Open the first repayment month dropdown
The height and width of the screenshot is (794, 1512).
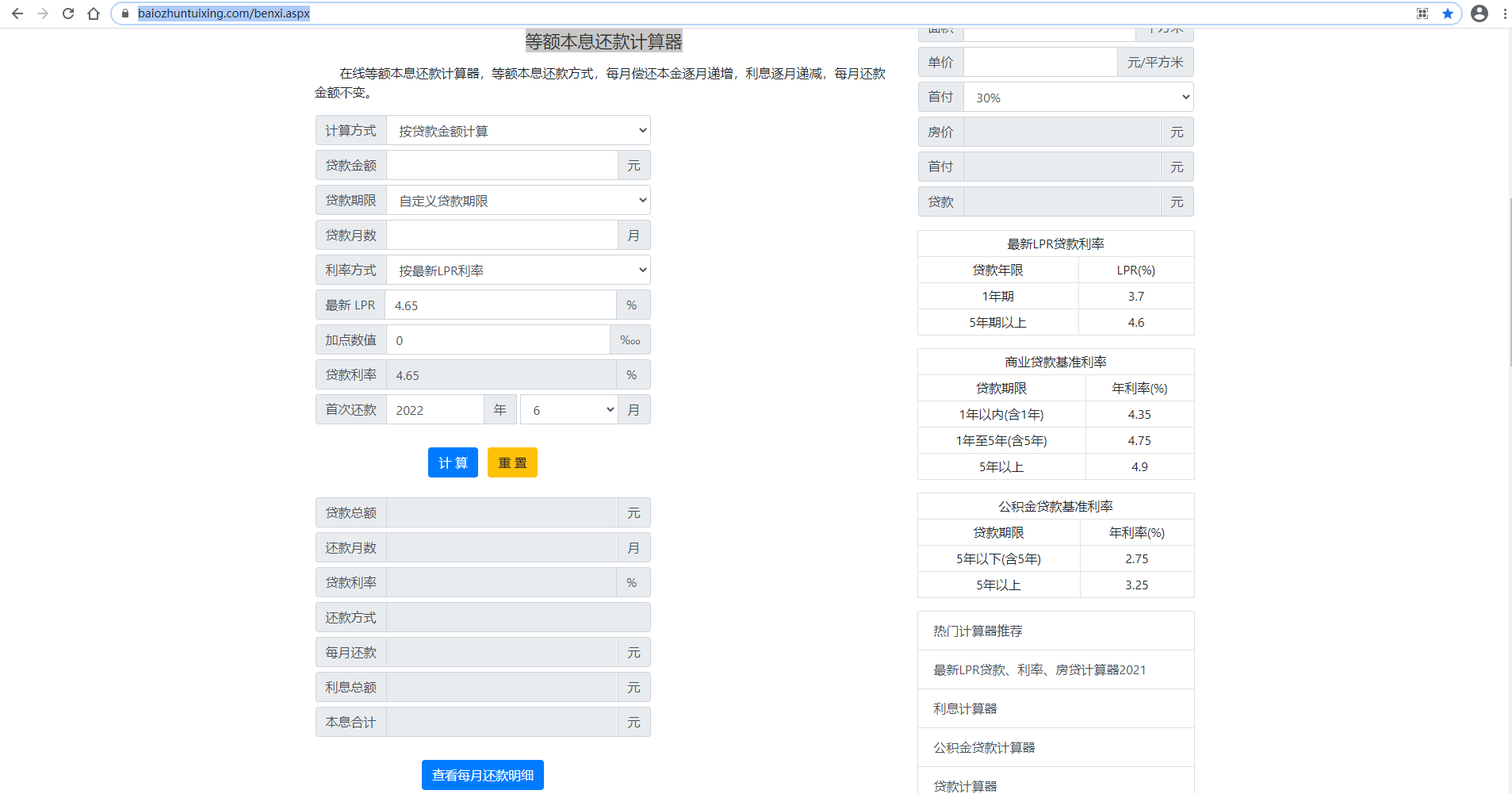pos(569,410)
